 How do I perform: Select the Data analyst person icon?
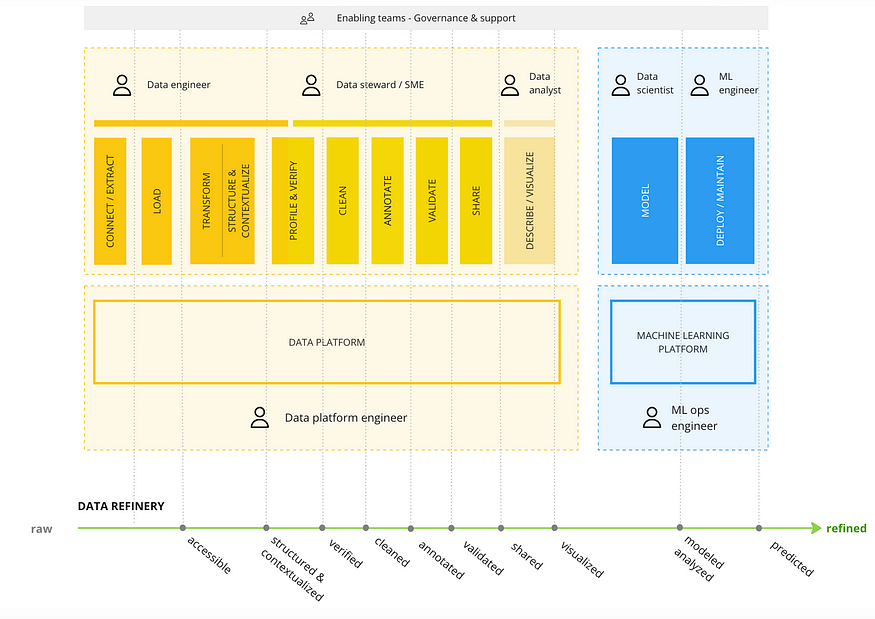click(510, 84)
